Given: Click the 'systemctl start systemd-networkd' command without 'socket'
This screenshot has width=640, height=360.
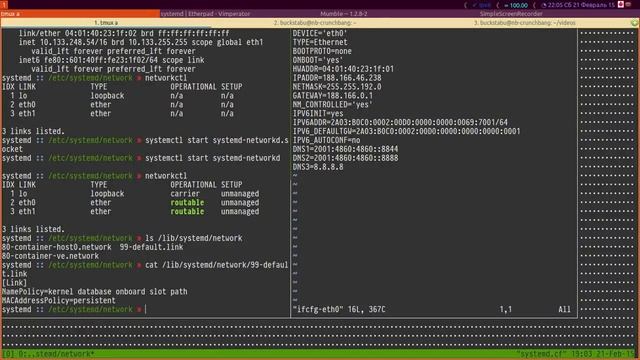Looking at the screenshot, I should tap(213, 158).
